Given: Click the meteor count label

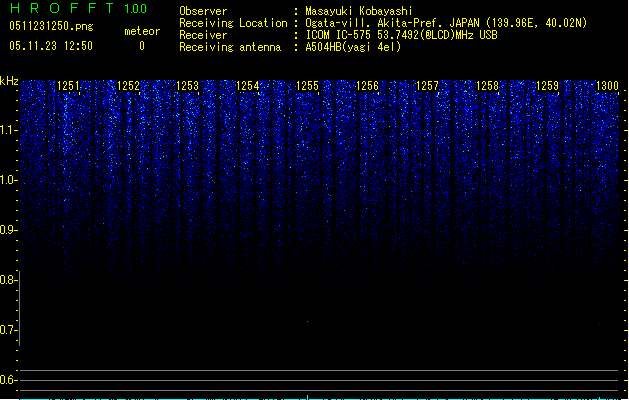Looking at the screenshot, I should [141, 31].
